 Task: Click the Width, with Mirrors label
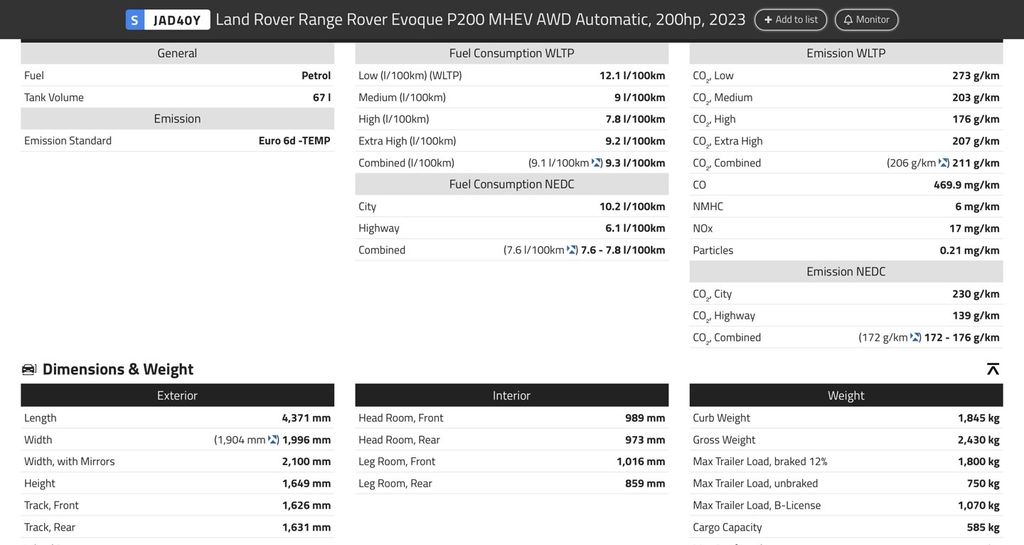(69, 461)
